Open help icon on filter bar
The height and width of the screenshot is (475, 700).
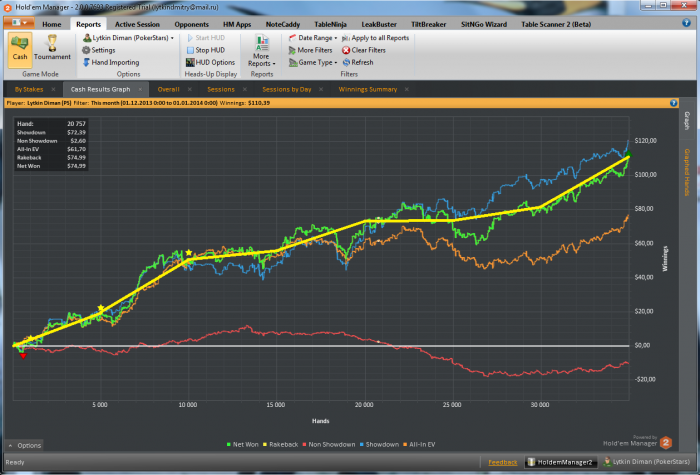pos(674,103)
